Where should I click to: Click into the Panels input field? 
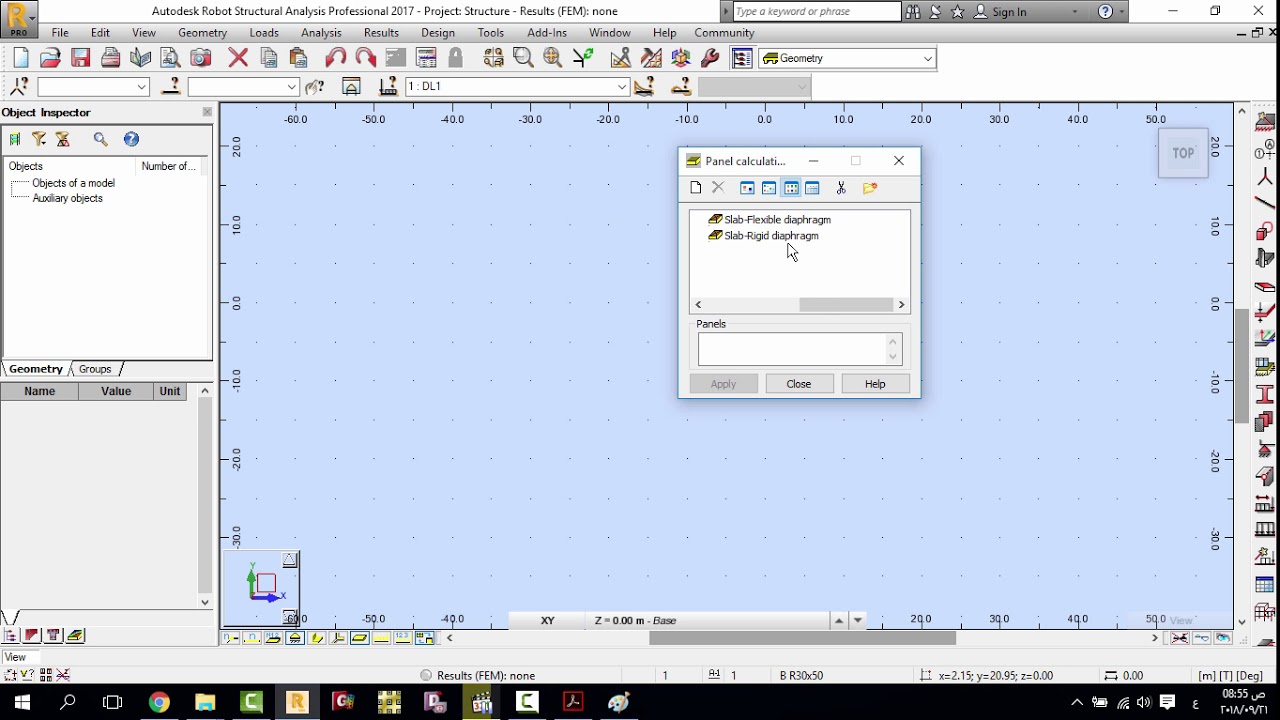pos(791,349)
